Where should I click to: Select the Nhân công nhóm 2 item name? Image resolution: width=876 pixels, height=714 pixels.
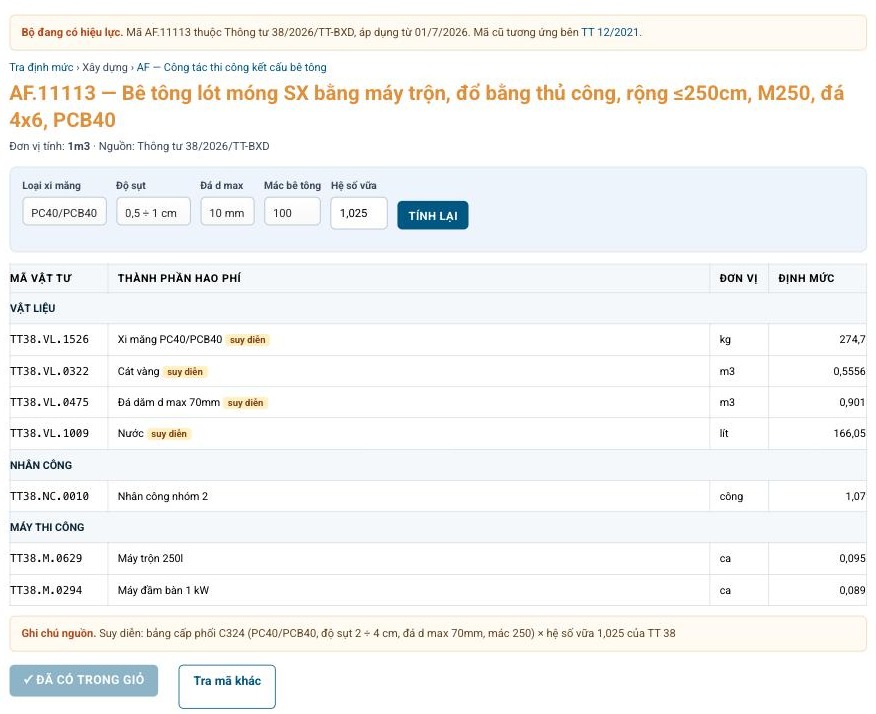[x=163, y=496]
